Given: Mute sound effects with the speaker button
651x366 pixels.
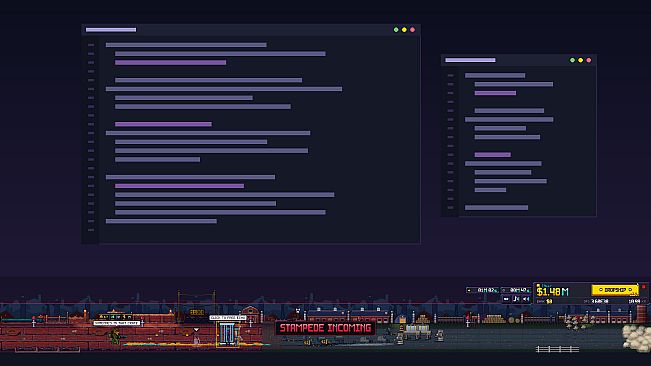Looking at the screenshot, I should [526, 299].
